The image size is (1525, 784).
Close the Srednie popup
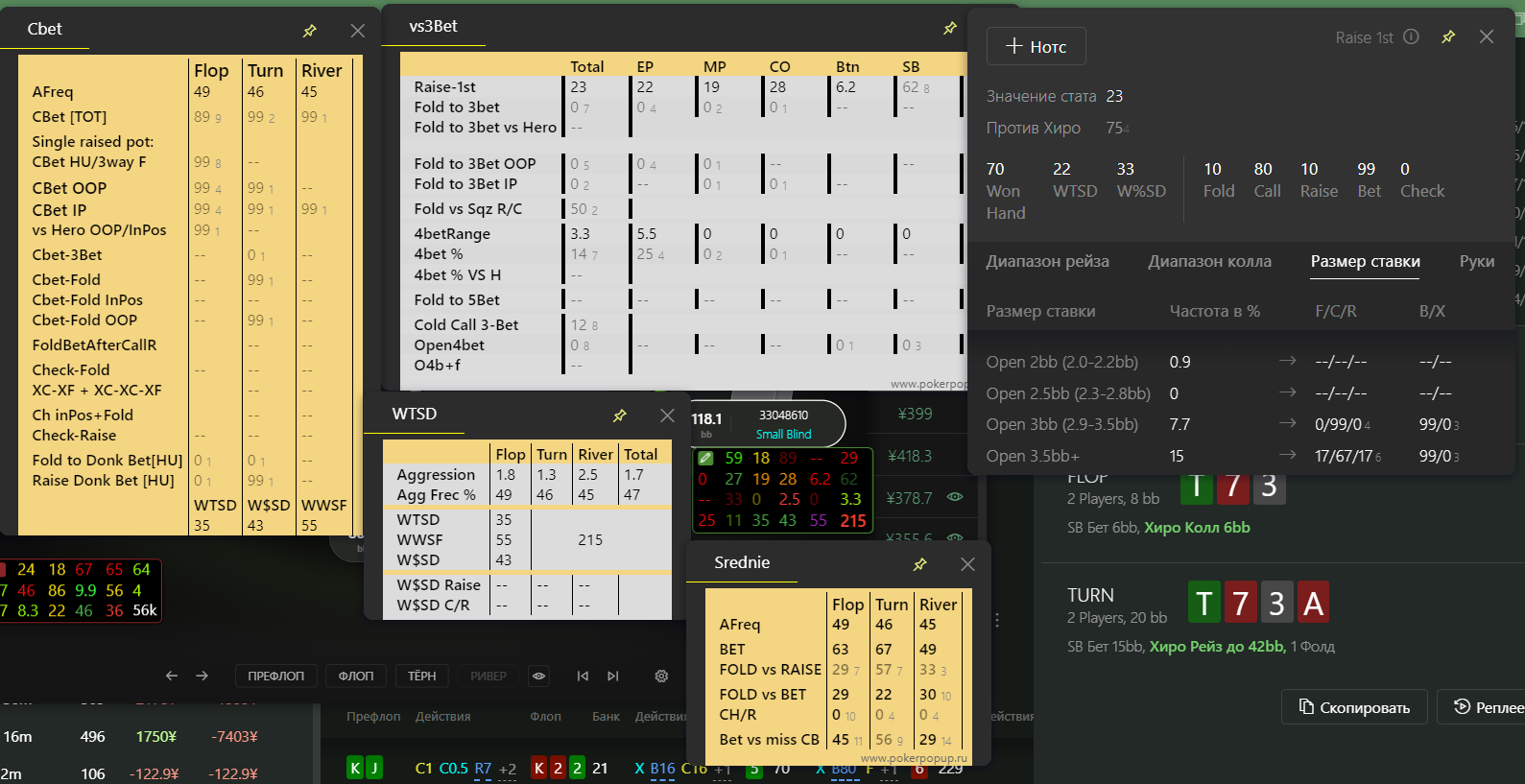pyautogui.click(x=967, y=564)
